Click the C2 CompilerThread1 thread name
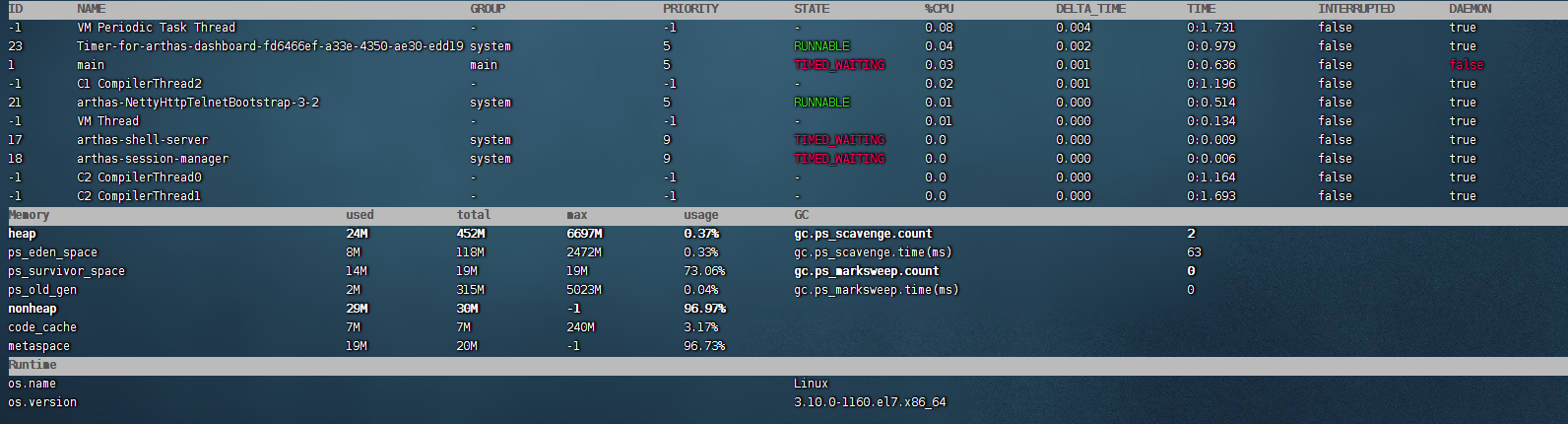Viewport: 1568px width, 424px height. point(139,196)
